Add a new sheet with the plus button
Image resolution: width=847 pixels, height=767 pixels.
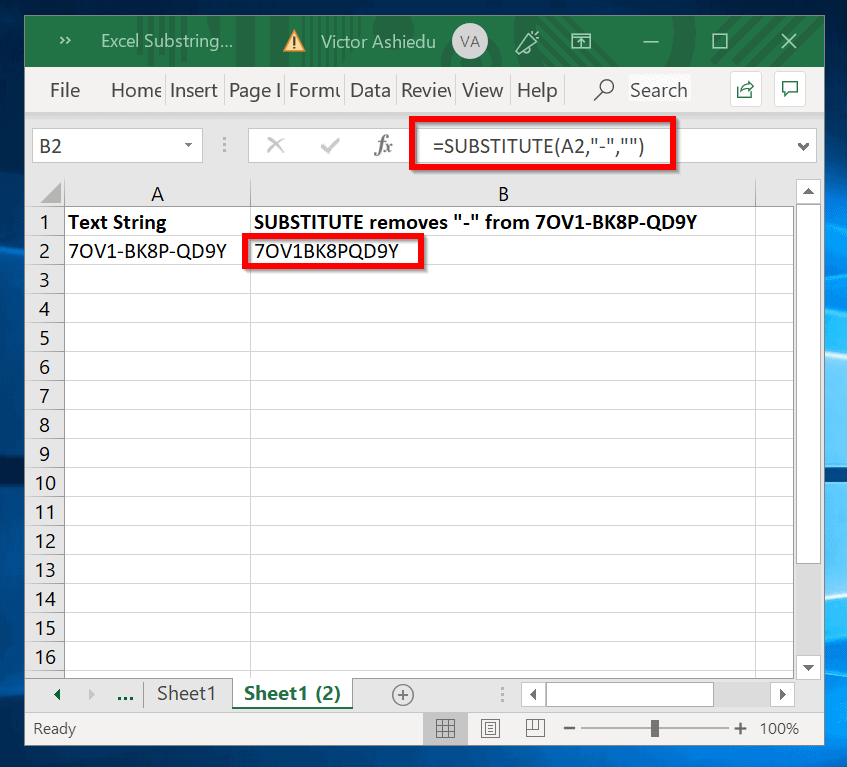click(402, 694)
